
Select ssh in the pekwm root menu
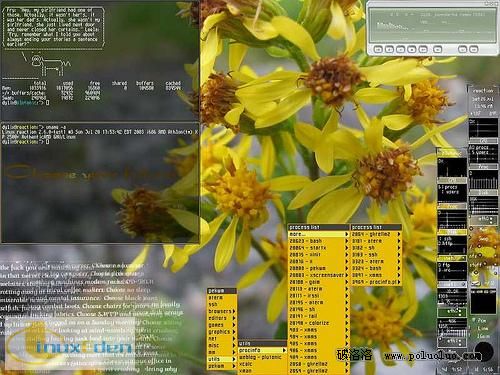point(222,304)
